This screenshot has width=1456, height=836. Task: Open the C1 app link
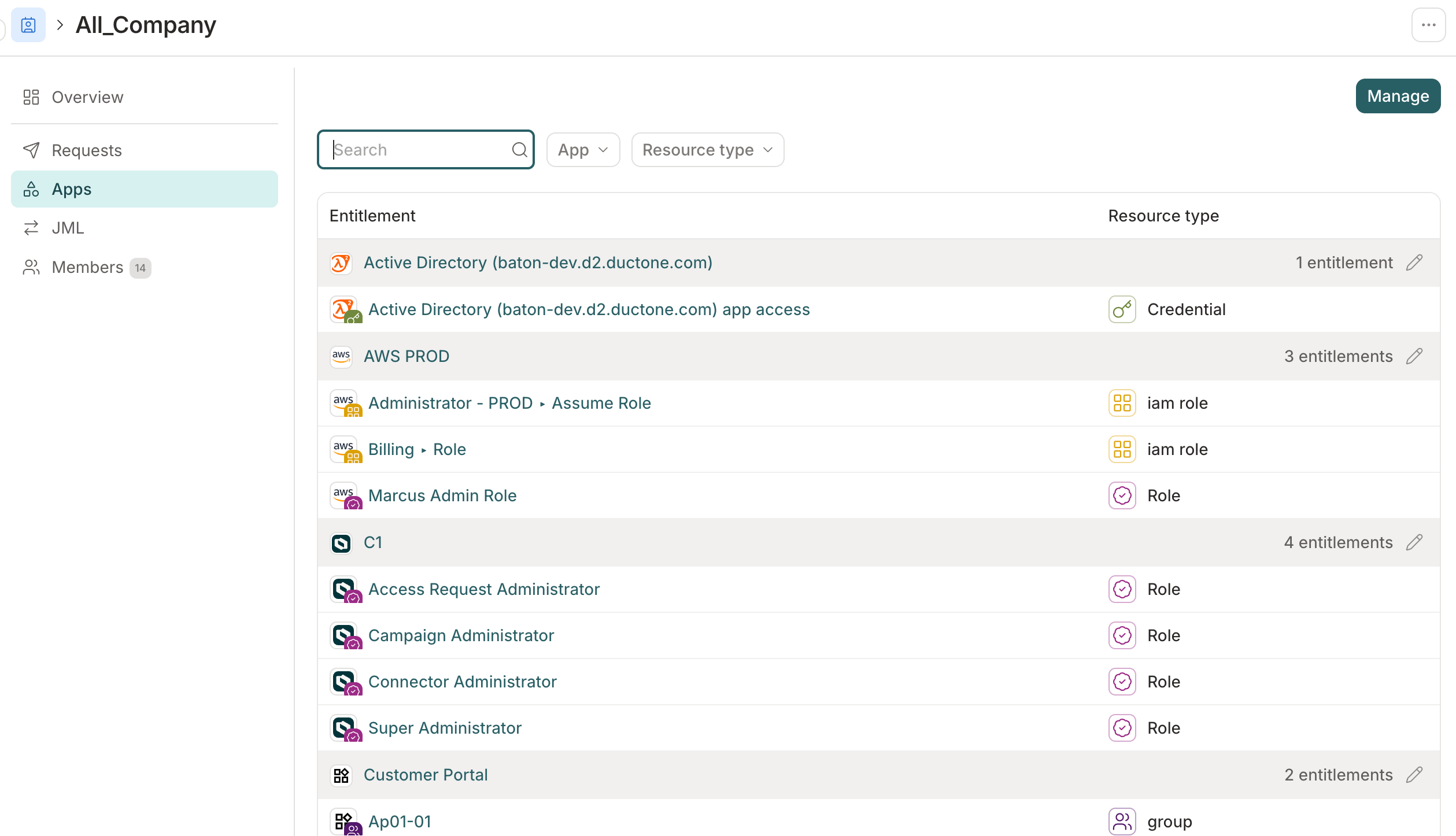point(373,542)
